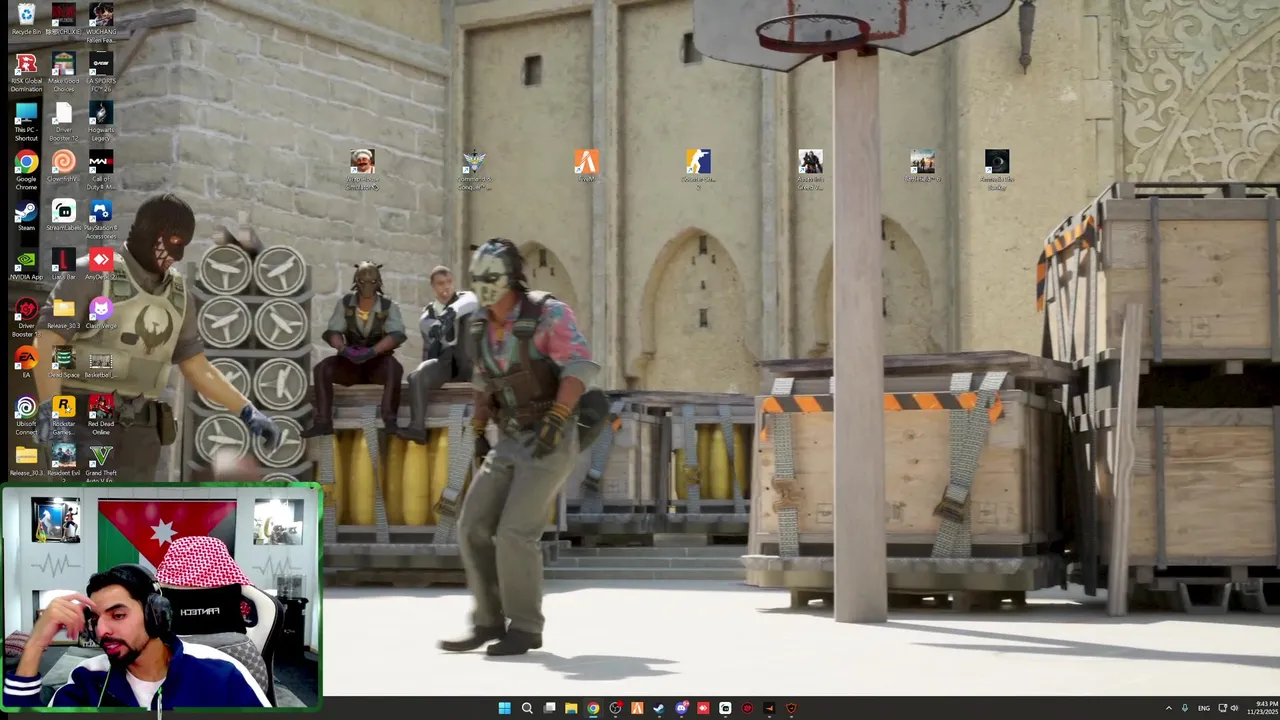Open volume control from the speaker icon
Image resolution: width=1280 pixels, height=720 pixels.
pyautogui.click(x=1234, y=708)
